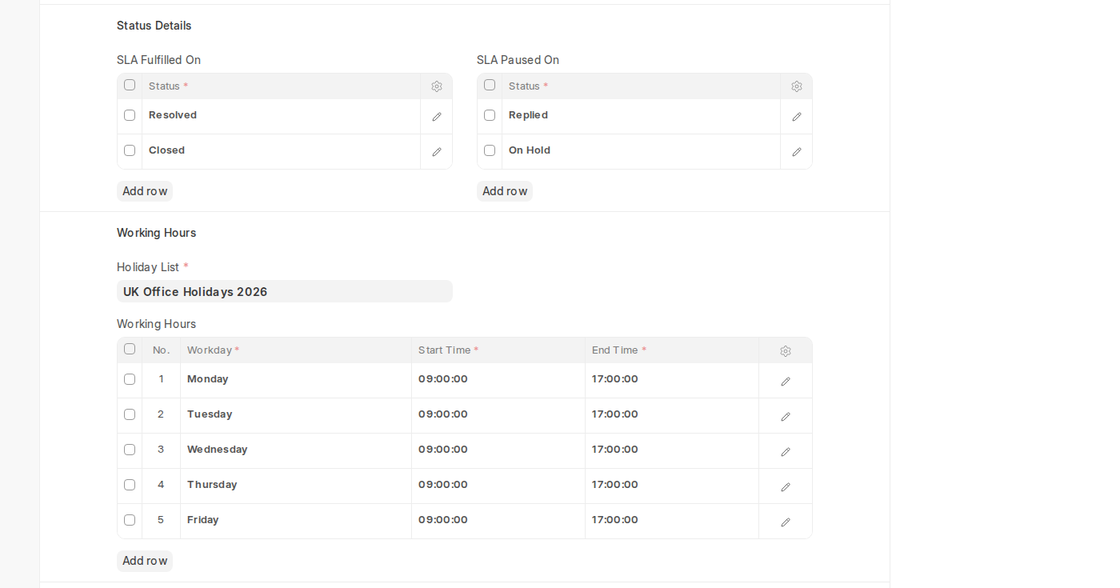Screen dimensions: 1120x588
Task: Click Friday's 09:00:00 start time
Action: (x=498, y=520)
